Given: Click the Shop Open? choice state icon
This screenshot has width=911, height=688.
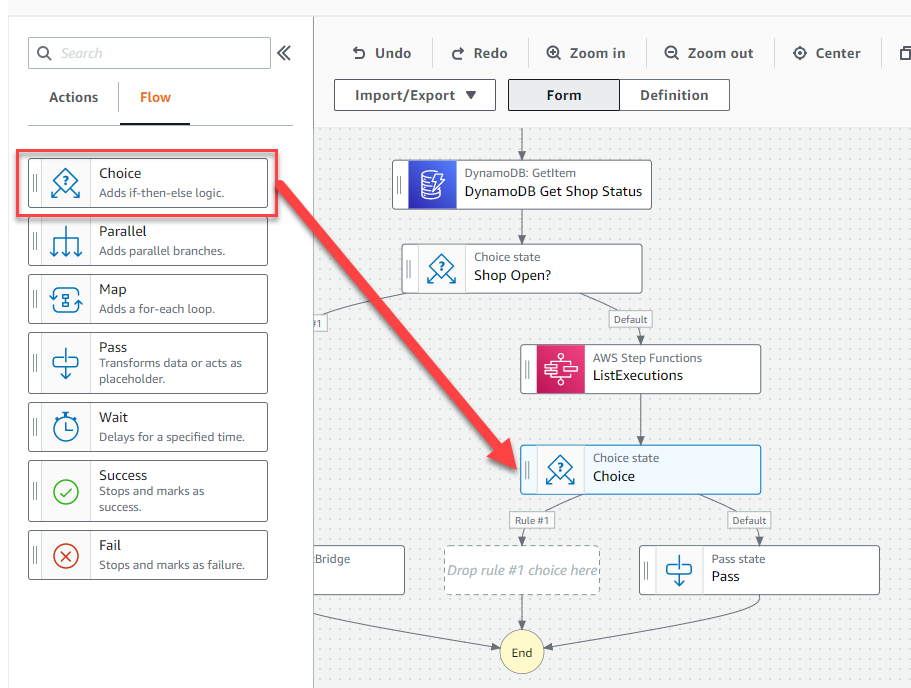Looking at the screenshot, I should coord(442,268).
